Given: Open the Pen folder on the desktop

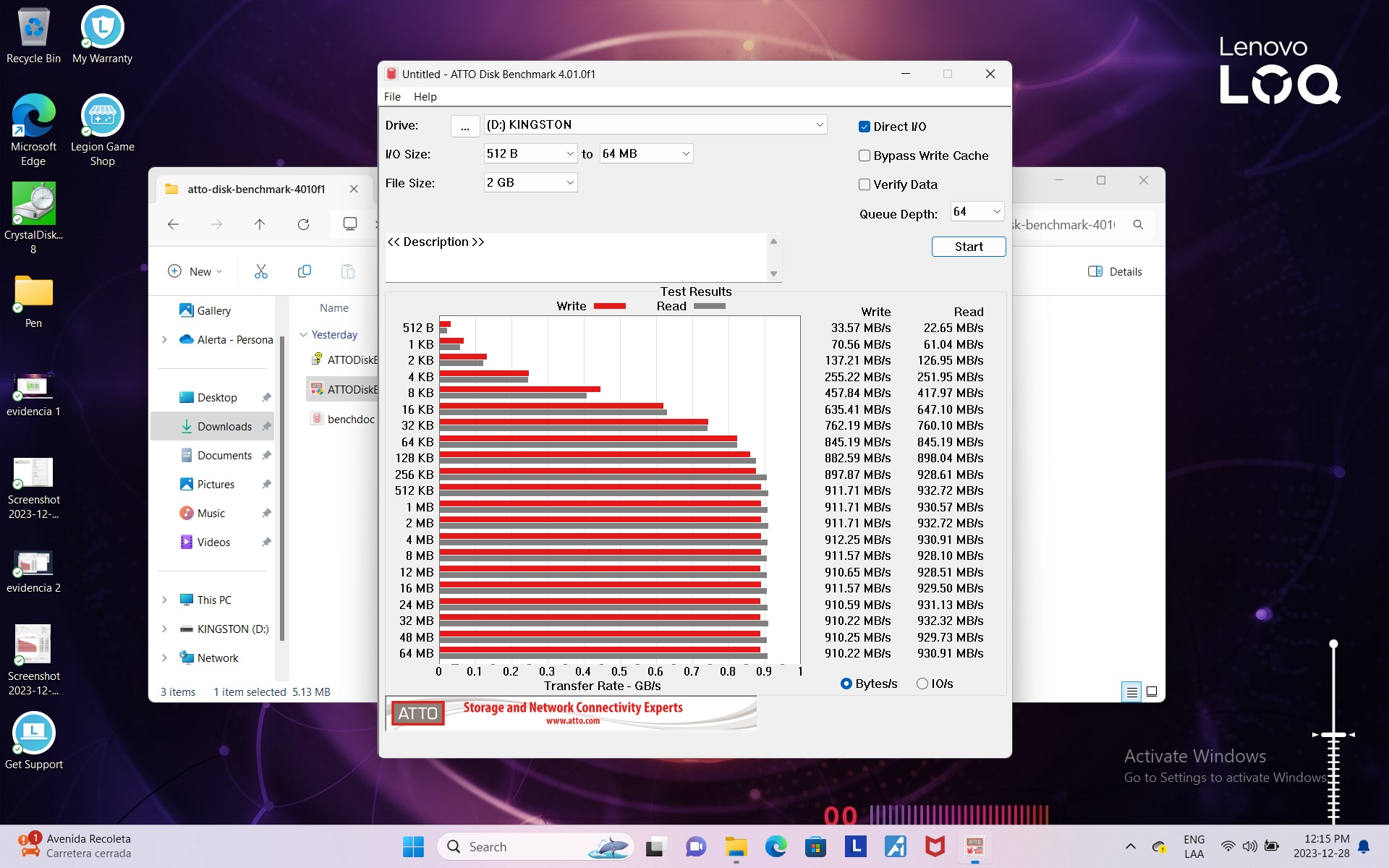Looking at the screenshot, I should point(33,302).
